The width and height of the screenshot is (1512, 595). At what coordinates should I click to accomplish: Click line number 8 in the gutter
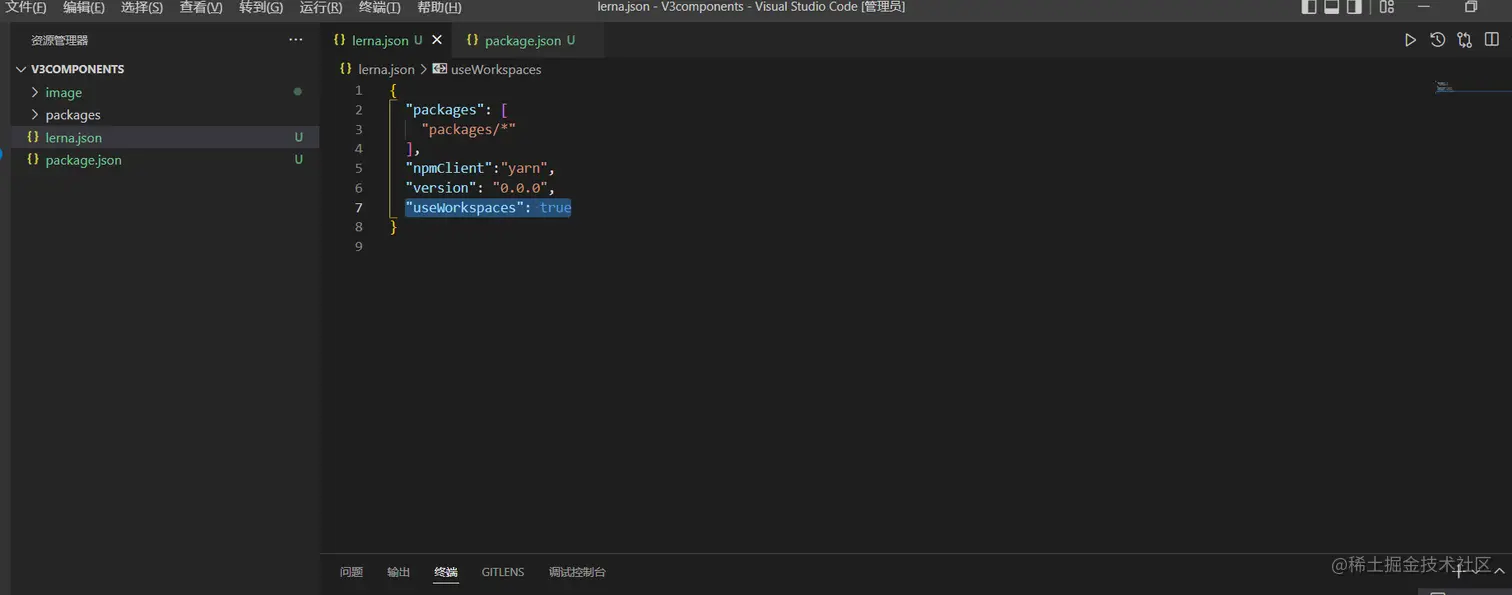(x=359, y=226)
